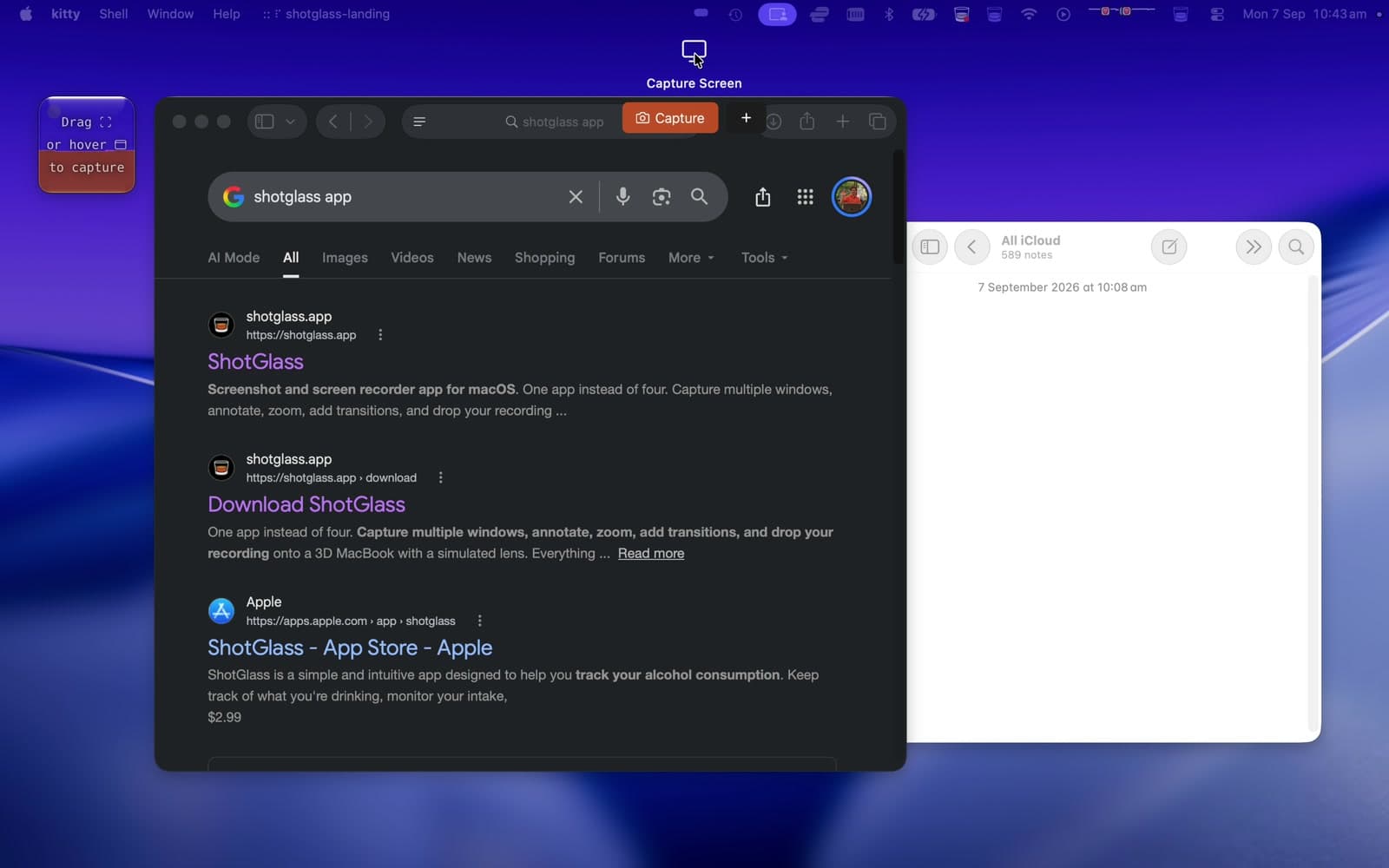Image resolution: width=1389 pixels, height=868 pixels.
Task: Switch to News tab
Action: click(474, 258)
